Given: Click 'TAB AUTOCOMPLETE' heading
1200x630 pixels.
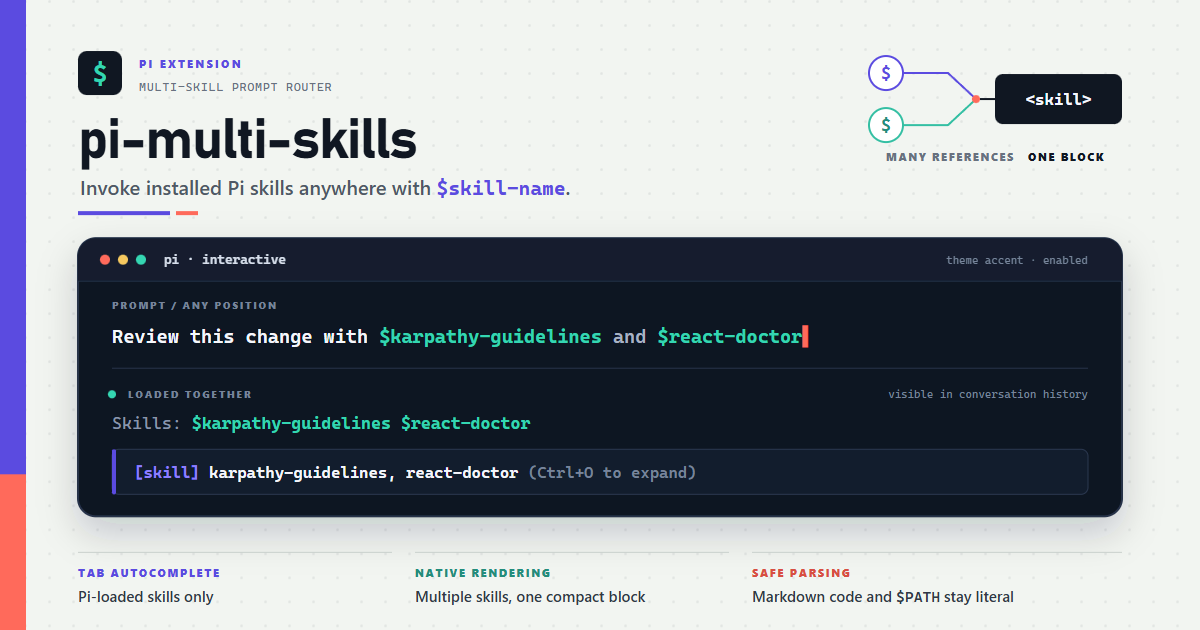Looking at the screenshot, I should (149, 573).
